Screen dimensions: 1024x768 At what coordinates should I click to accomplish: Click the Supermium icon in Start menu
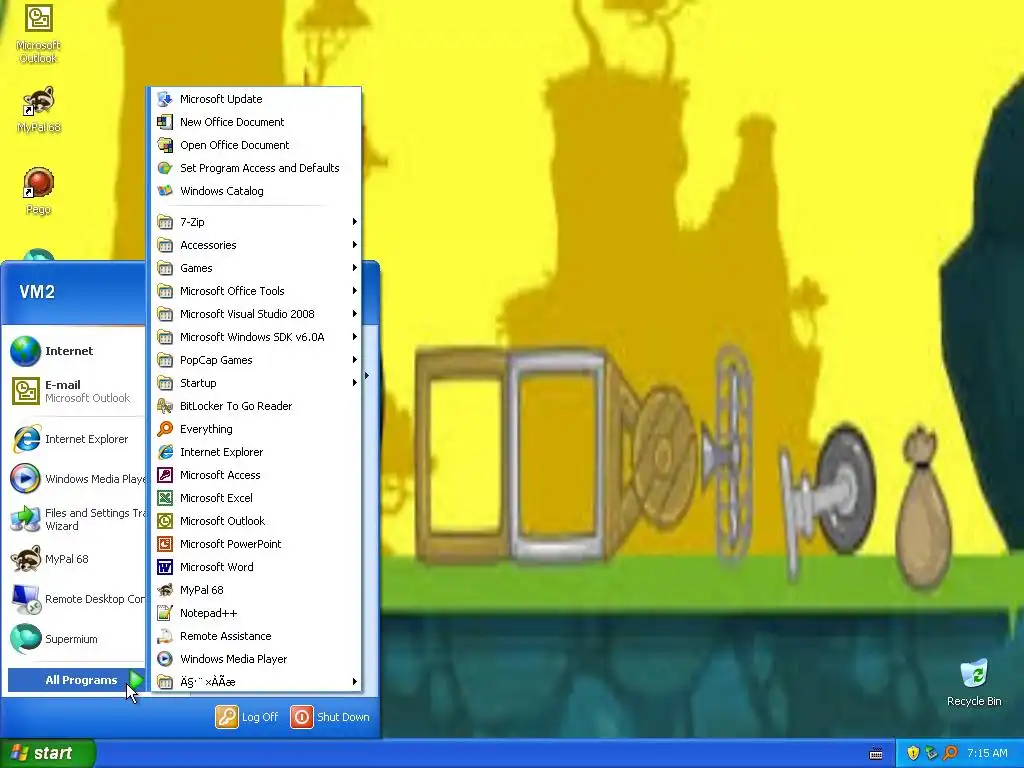tap(25, 639)
